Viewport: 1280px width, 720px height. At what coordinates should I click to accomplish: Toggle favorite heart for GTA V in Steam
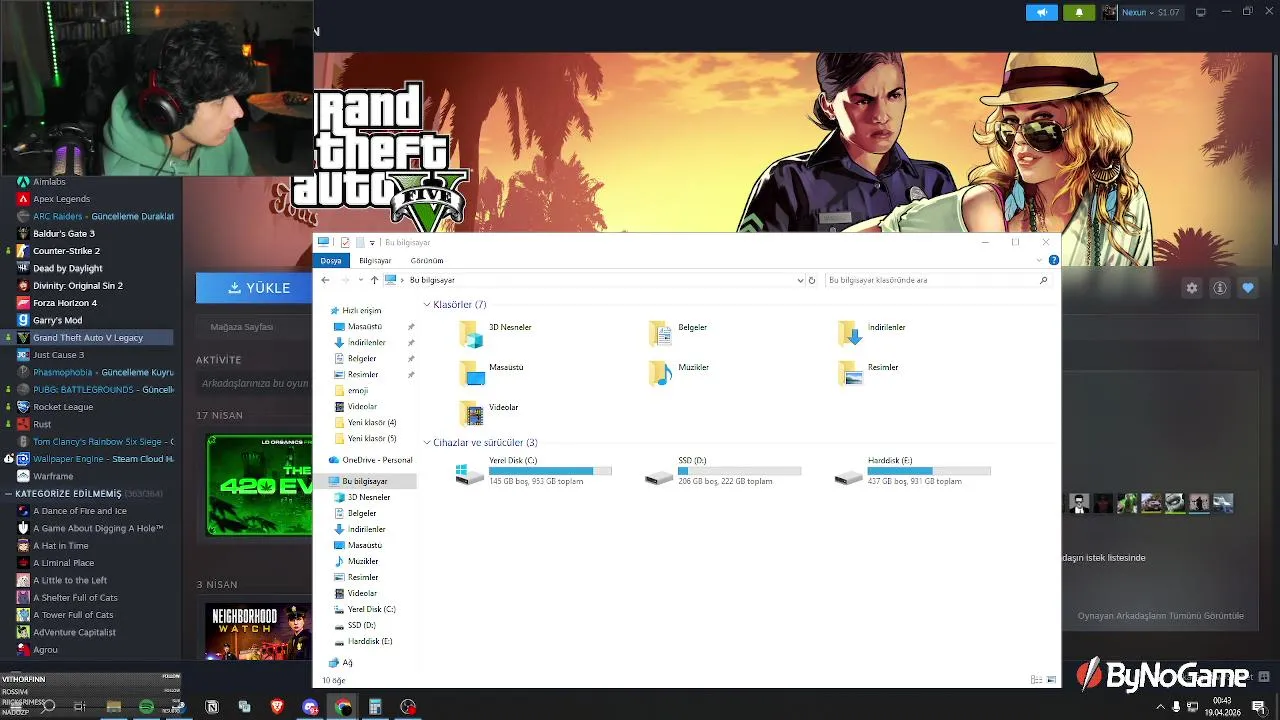pos(1248,288)
